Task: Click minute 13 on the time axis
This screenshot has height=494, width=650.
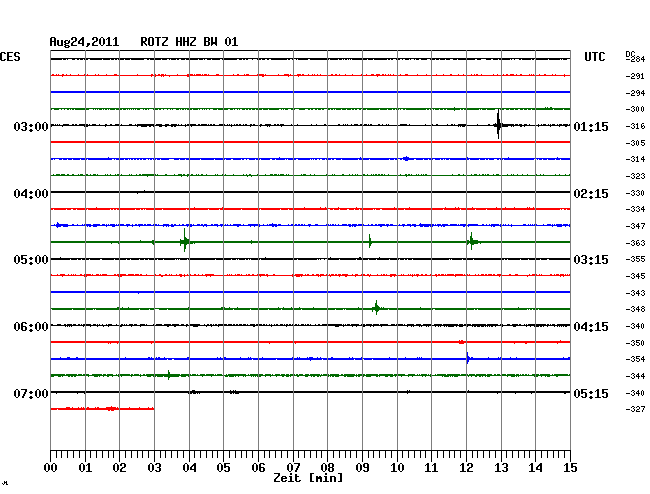Action: 501,467
